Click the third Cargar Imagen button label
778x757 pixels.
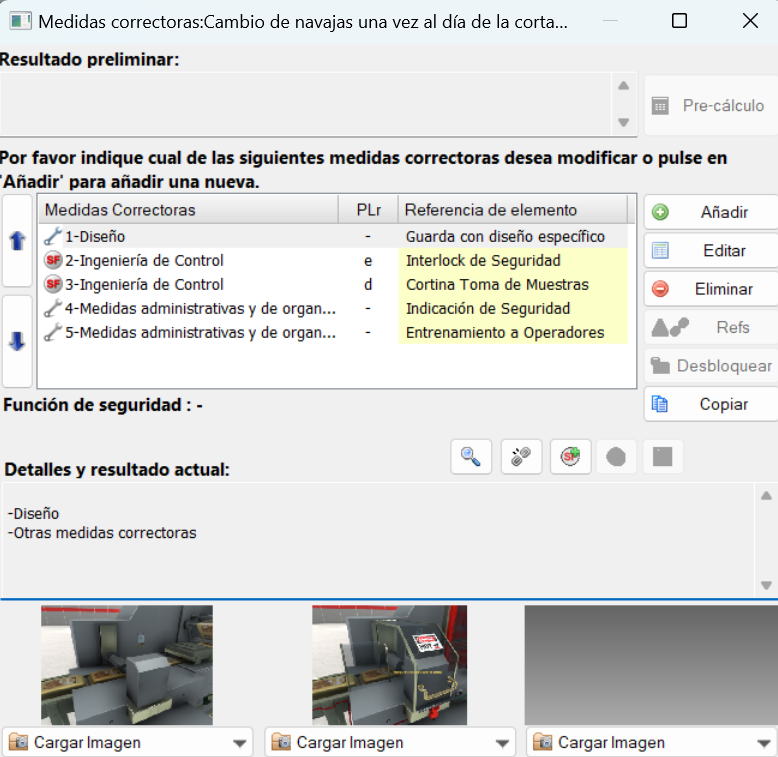[x=611, y=743]
